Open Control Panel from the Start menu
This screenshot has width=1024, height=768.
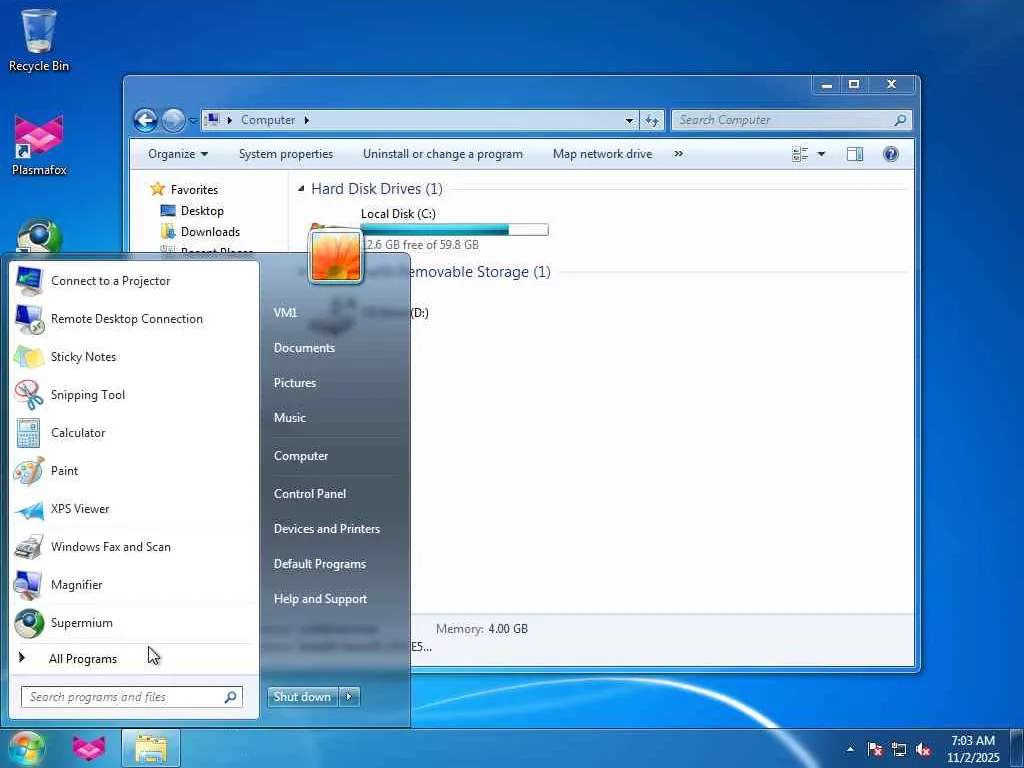[x=310, y=494]
